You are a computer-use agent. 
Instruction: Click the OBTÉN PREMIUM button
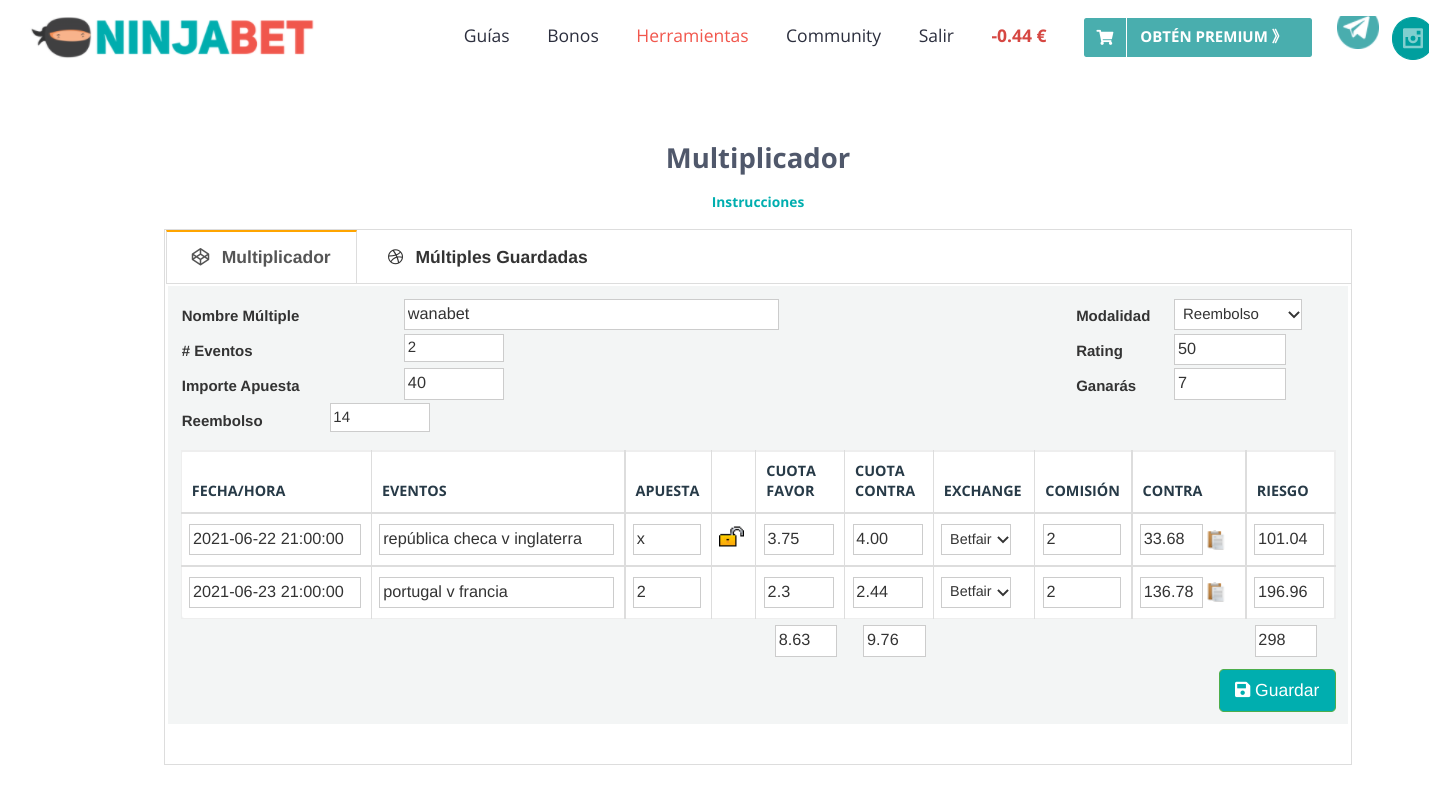[1219, 37]
